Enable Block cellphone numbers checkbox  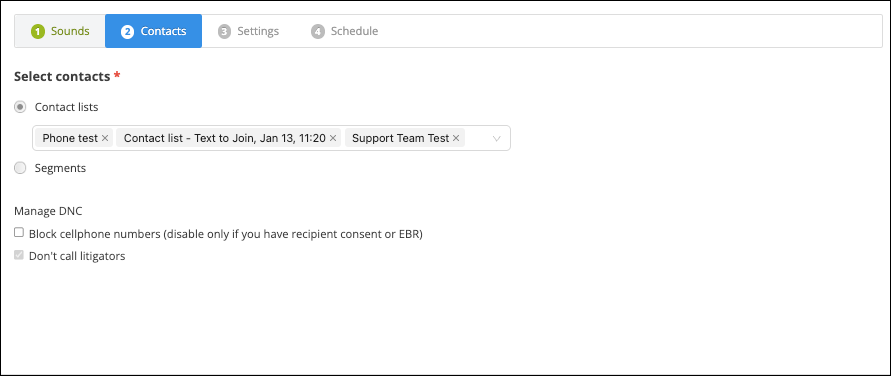coord(19,232)
